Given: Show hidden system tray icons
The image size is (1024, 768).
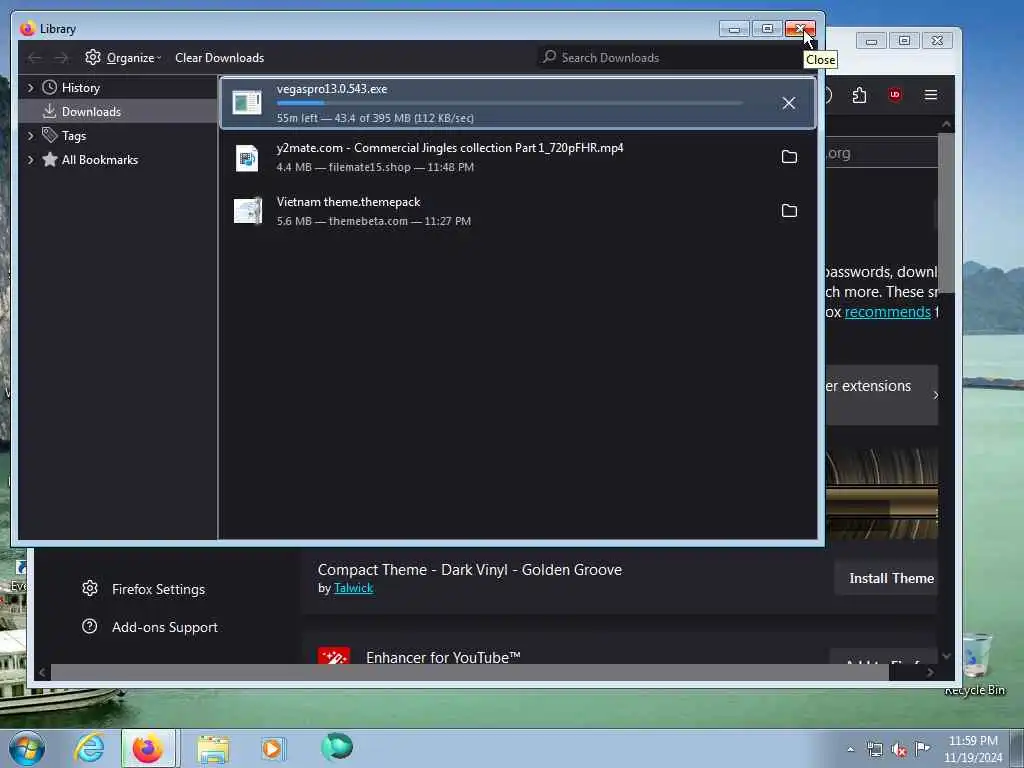Looking at the screenshot, I should pyautogui.click(x=850, y=750).
